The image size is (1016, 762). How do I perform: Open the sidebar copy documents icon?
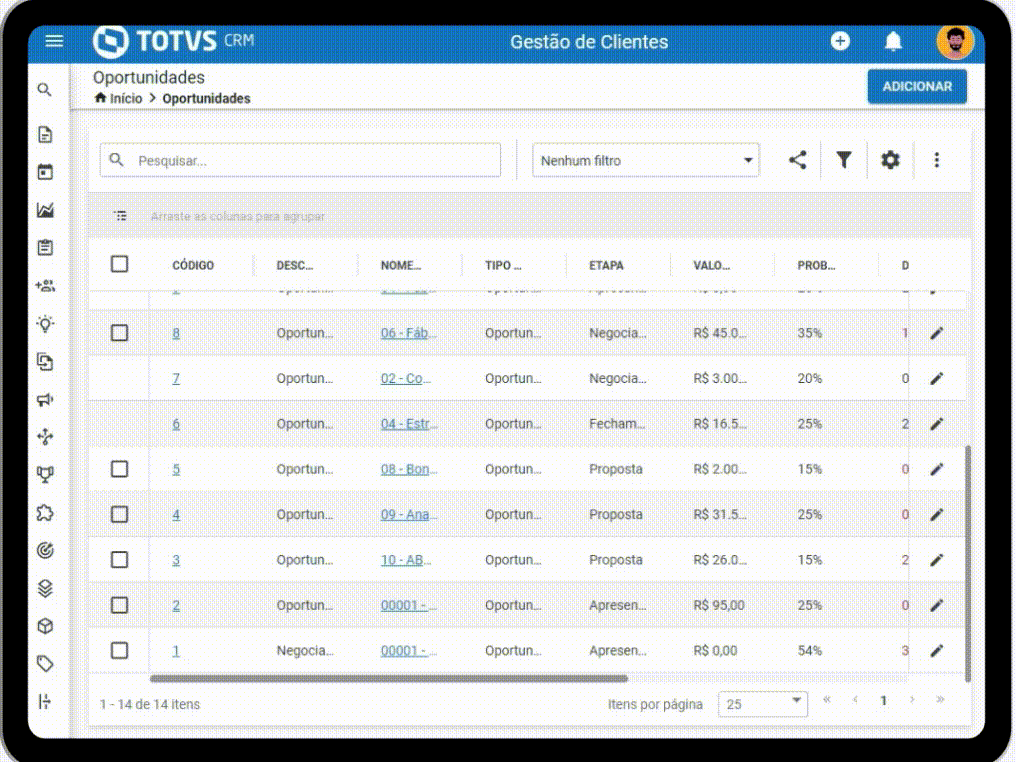[x=45, y=362]
